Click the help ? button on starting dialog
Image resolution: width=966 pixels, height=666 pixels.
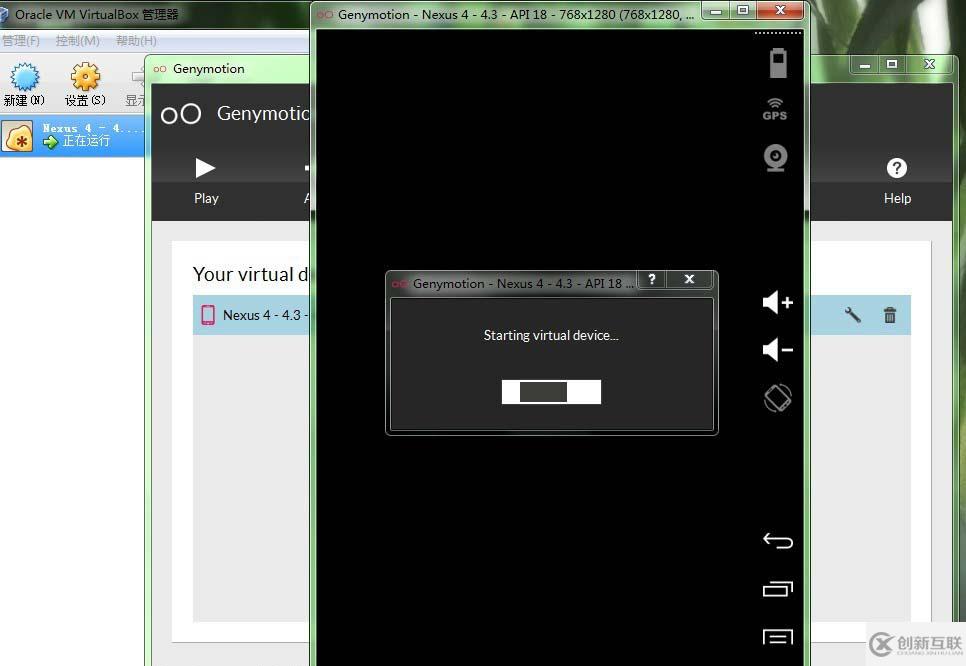[652, 279]
